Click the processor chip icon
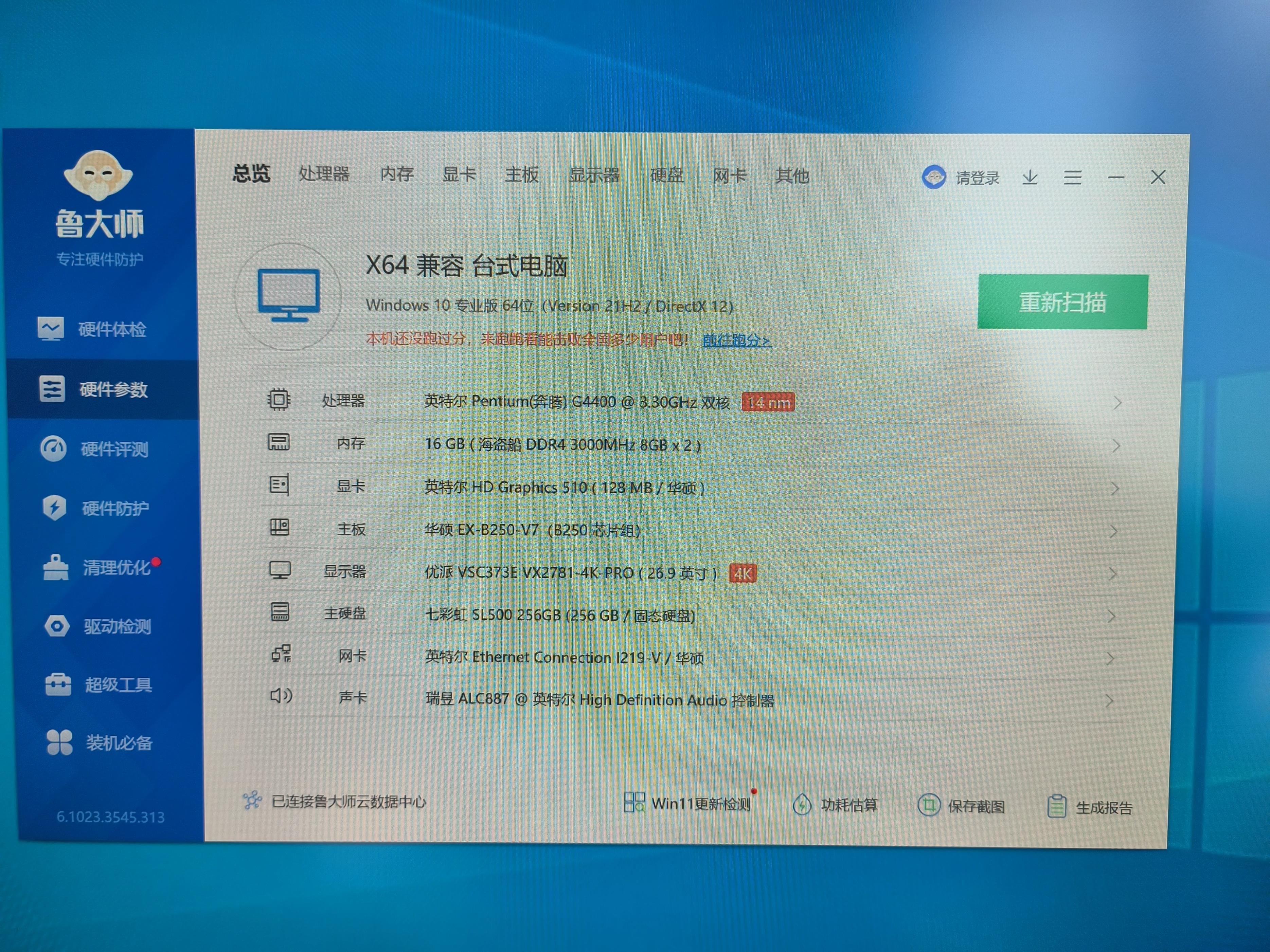This screenshot has width=1270, height=952. 279,399
